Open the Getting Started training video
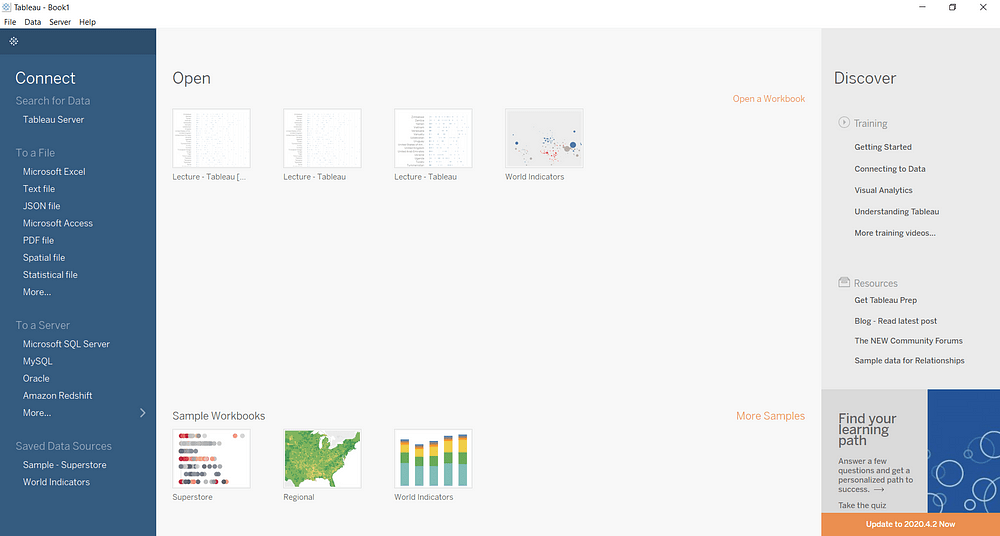The image size is (1000, 536). [882, 147]
